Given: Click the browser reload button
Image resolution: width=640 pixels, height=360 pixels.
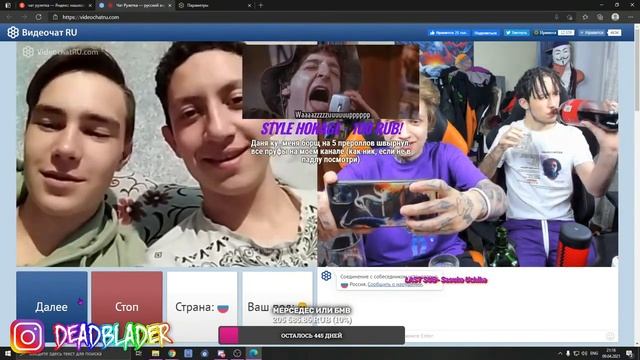Looking at the screenshot, I should coord(38,17).
